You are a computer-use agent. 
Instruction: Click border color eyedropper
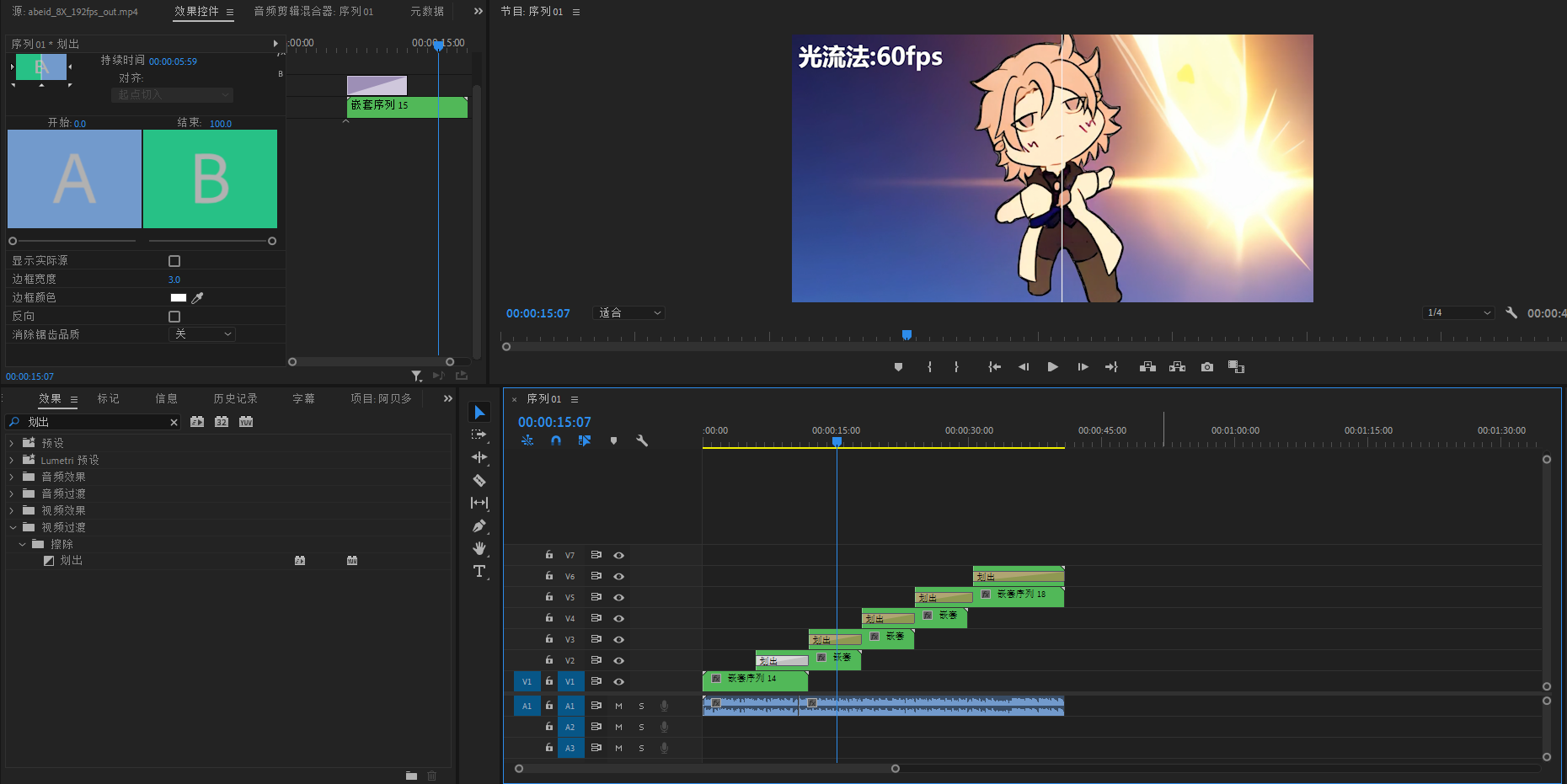(198, 298)
